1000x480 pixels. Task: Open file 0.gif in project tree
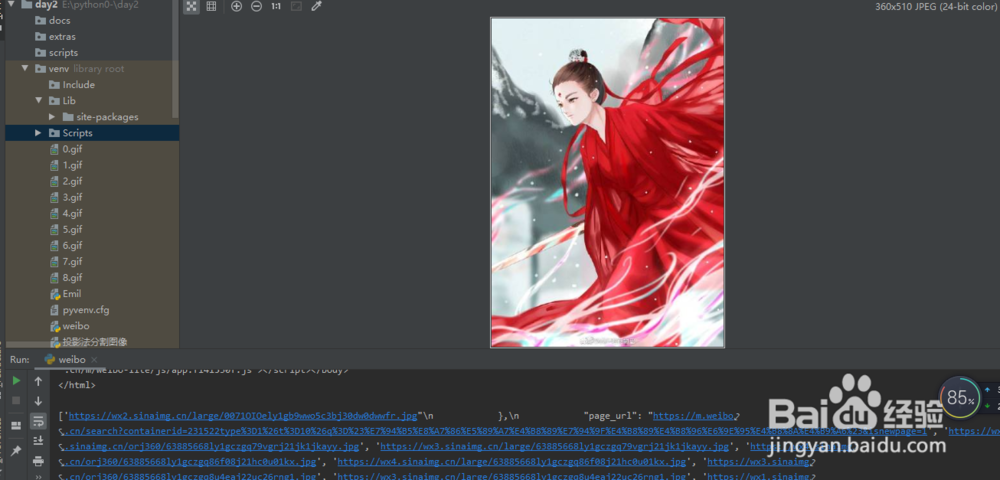coord(72,149)
